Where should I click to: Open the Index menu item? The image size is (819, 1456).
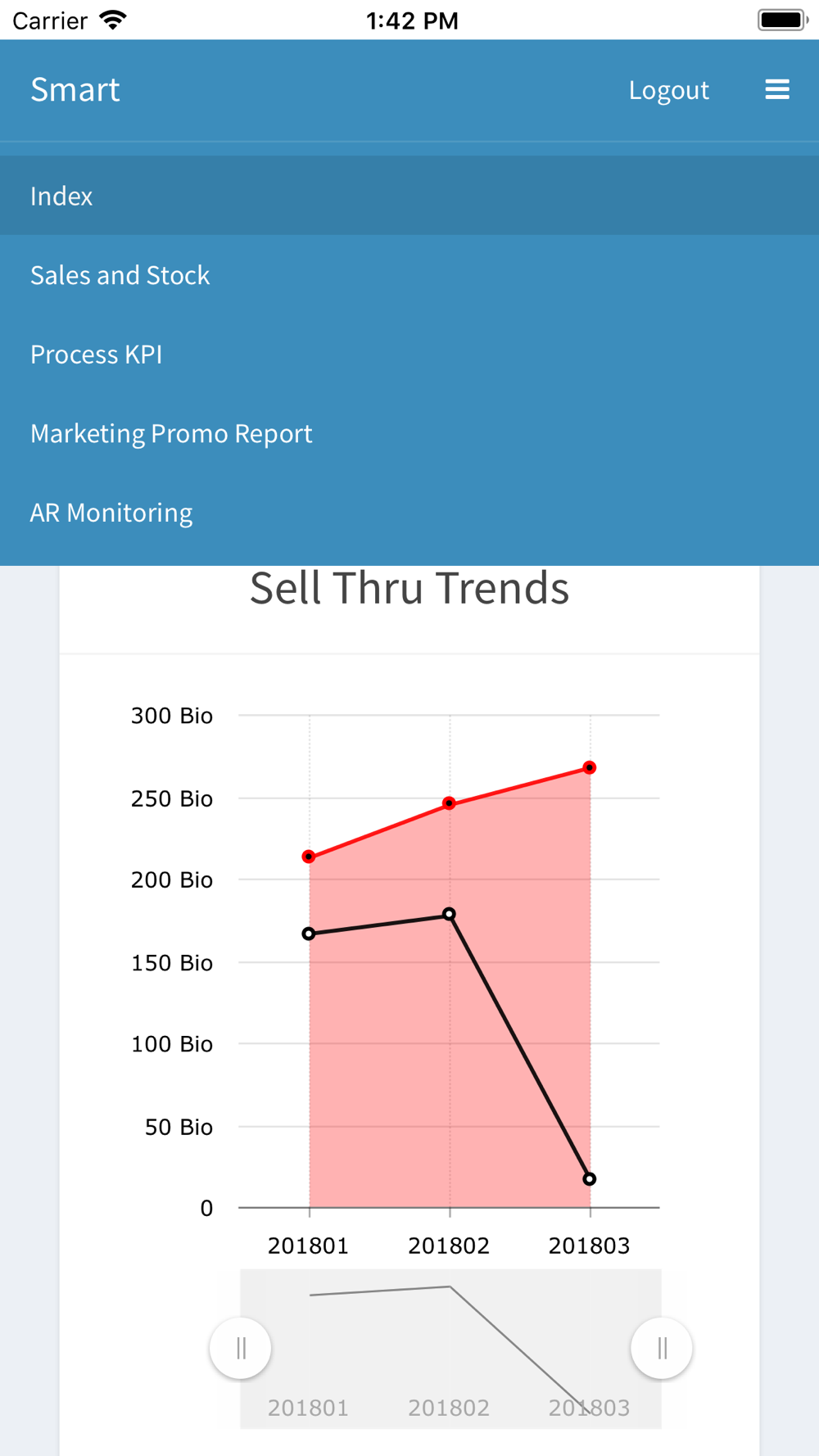coord(409,196)
